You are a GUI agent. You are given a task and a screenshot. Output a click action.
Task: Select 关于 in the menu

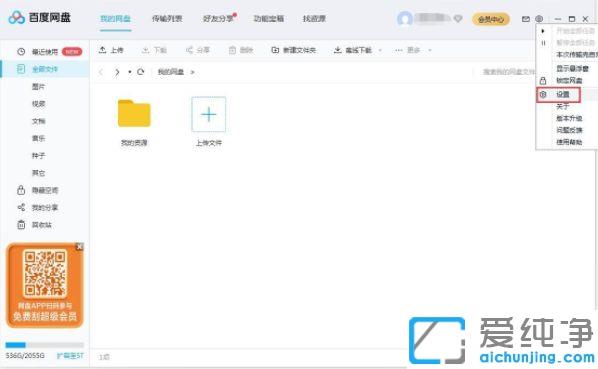point(562,106)
